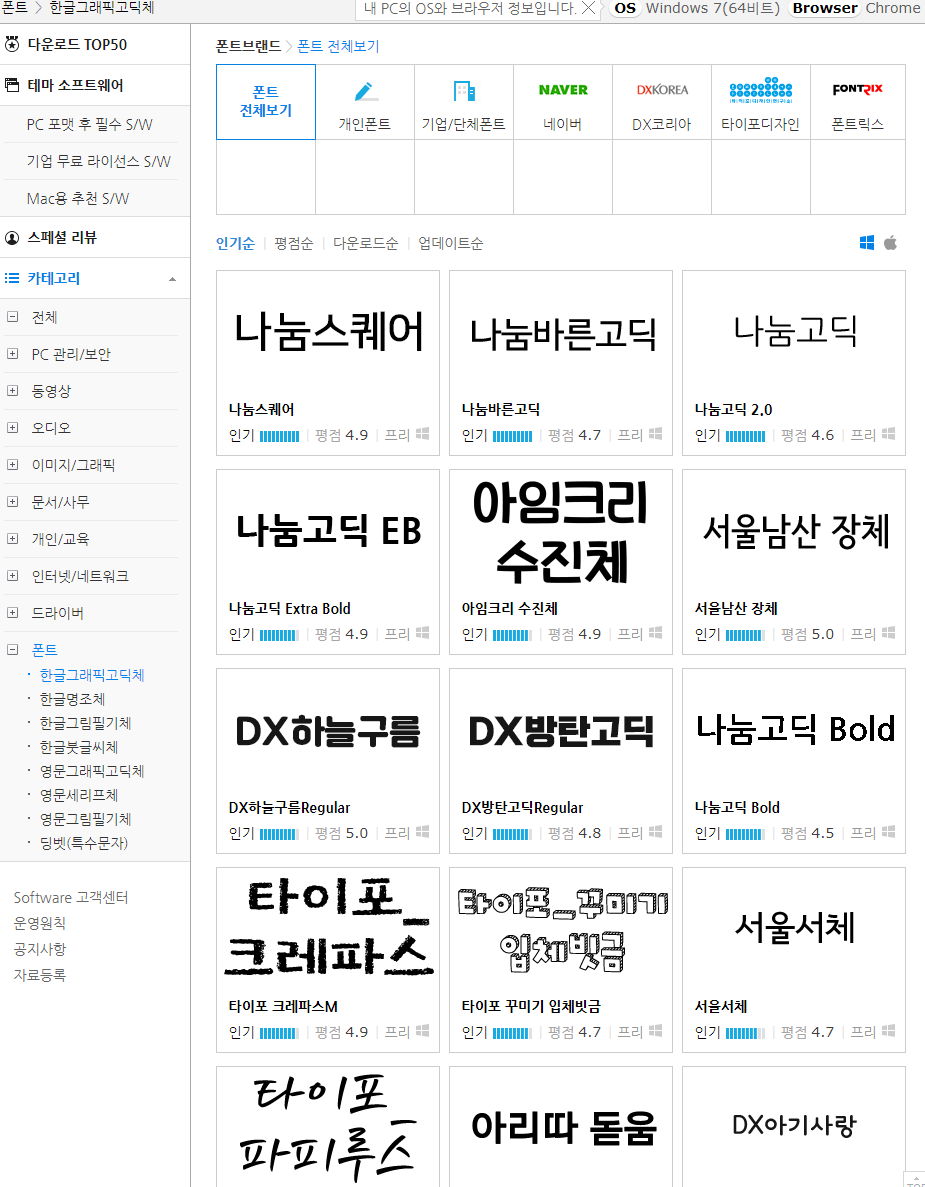Open the 타이포디자인 brand tab

point(761,101)
